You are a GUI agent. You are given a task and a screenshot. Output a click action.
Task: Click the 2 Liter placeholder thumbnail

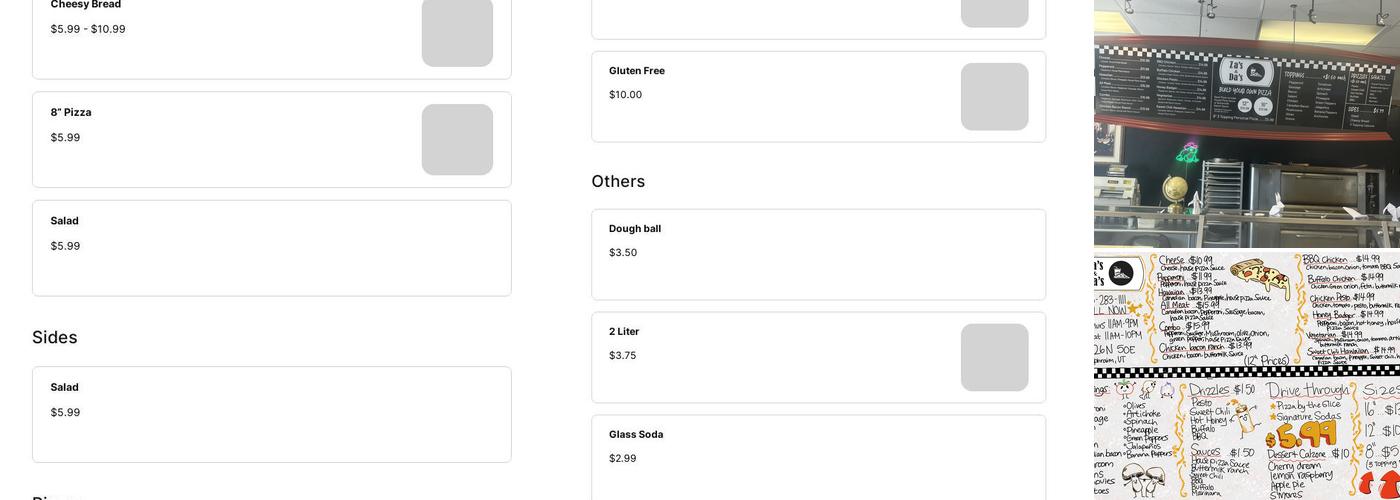pos(994,357)
